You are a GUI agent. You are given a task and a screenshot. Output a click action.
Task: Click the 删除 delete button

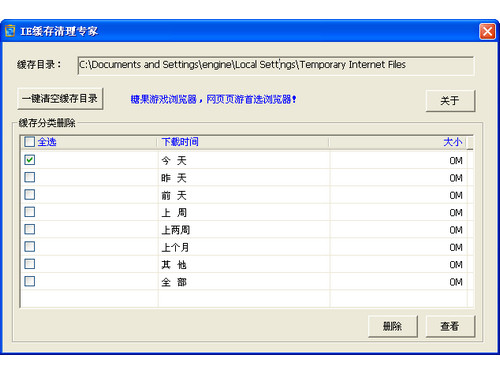pyautogui.click(x=392, y=326)
